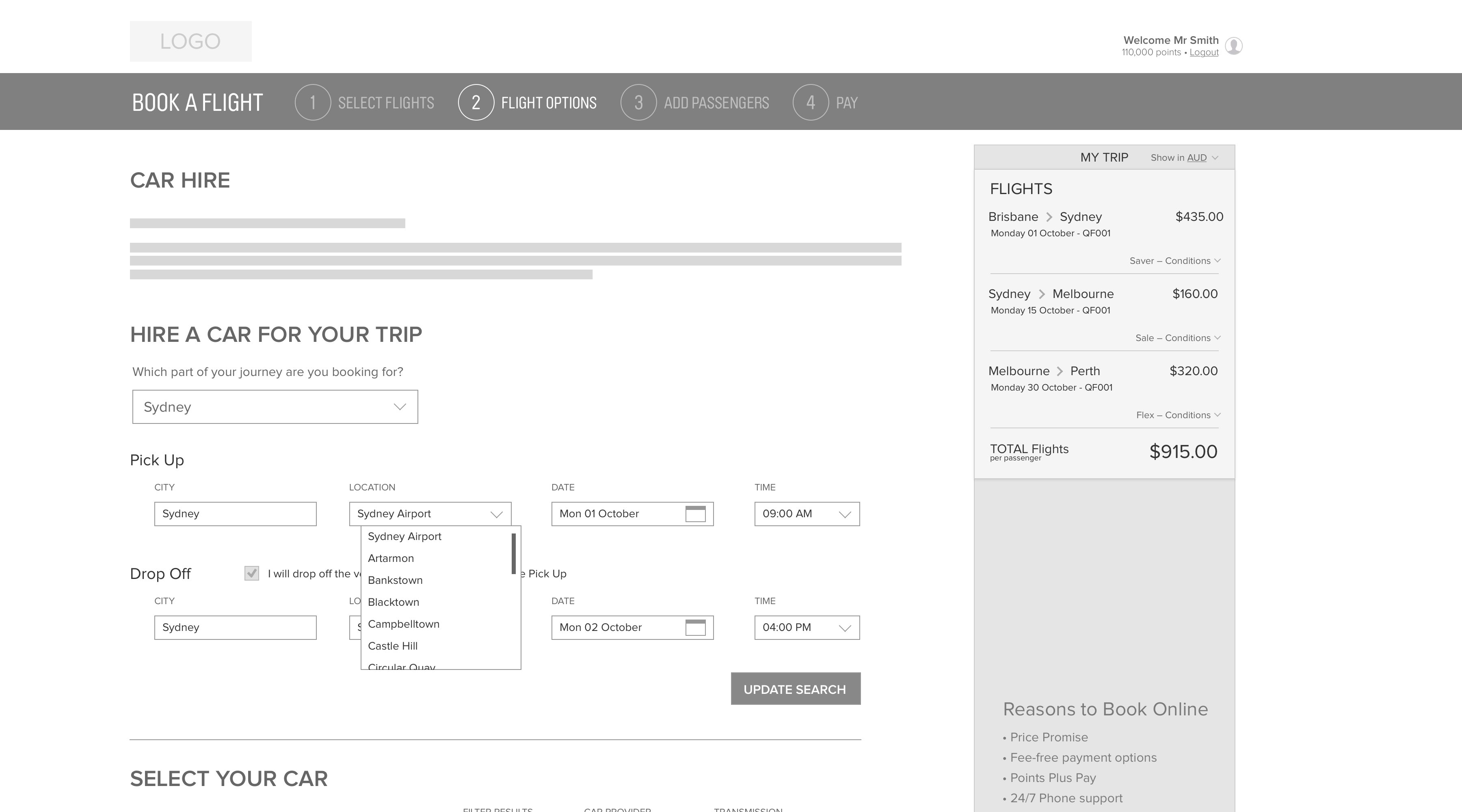Click step 2 circle Flight Options

(476, 103)
